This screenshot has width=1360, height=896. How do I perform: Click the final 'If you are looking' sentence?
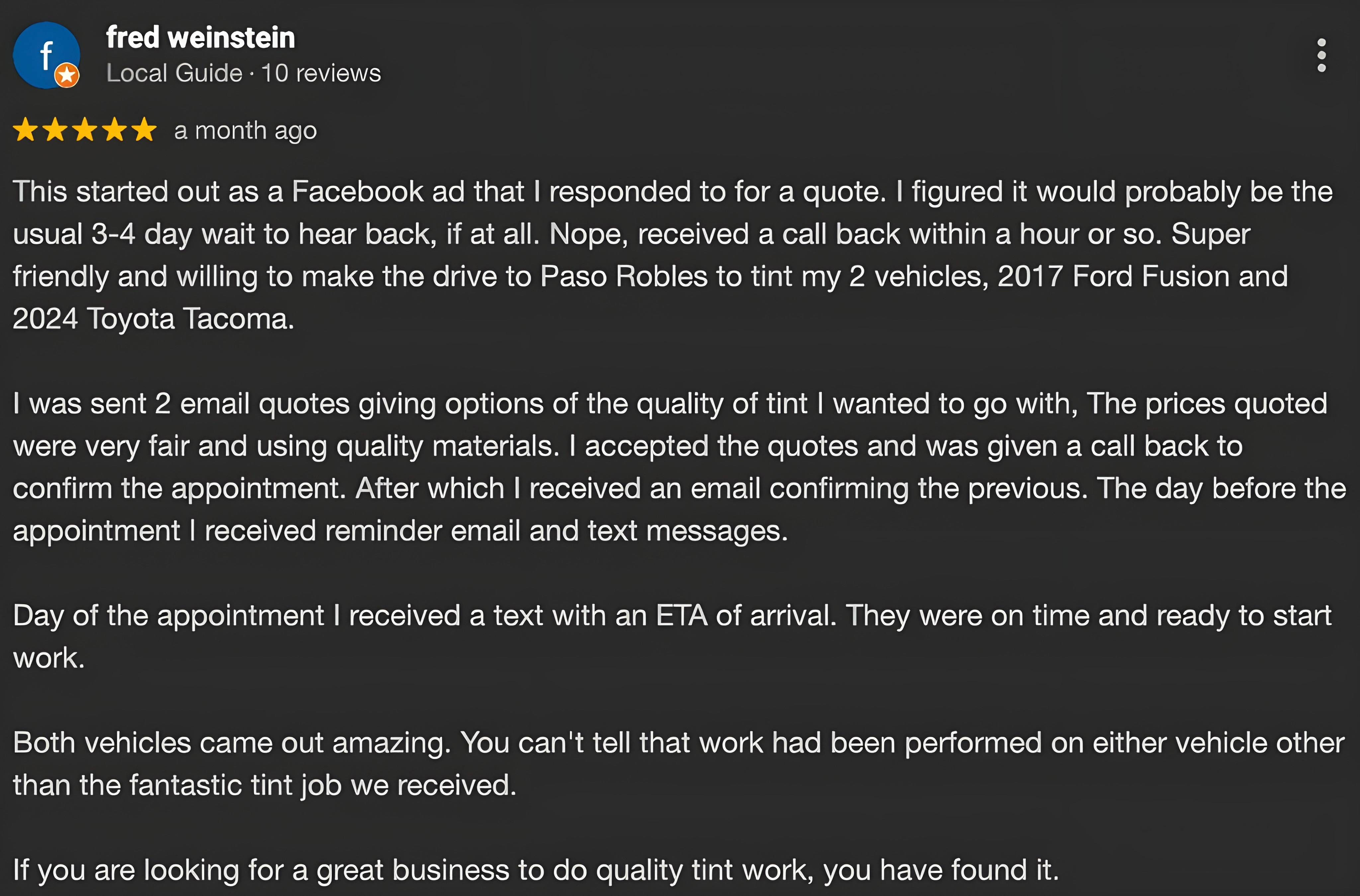536,870
